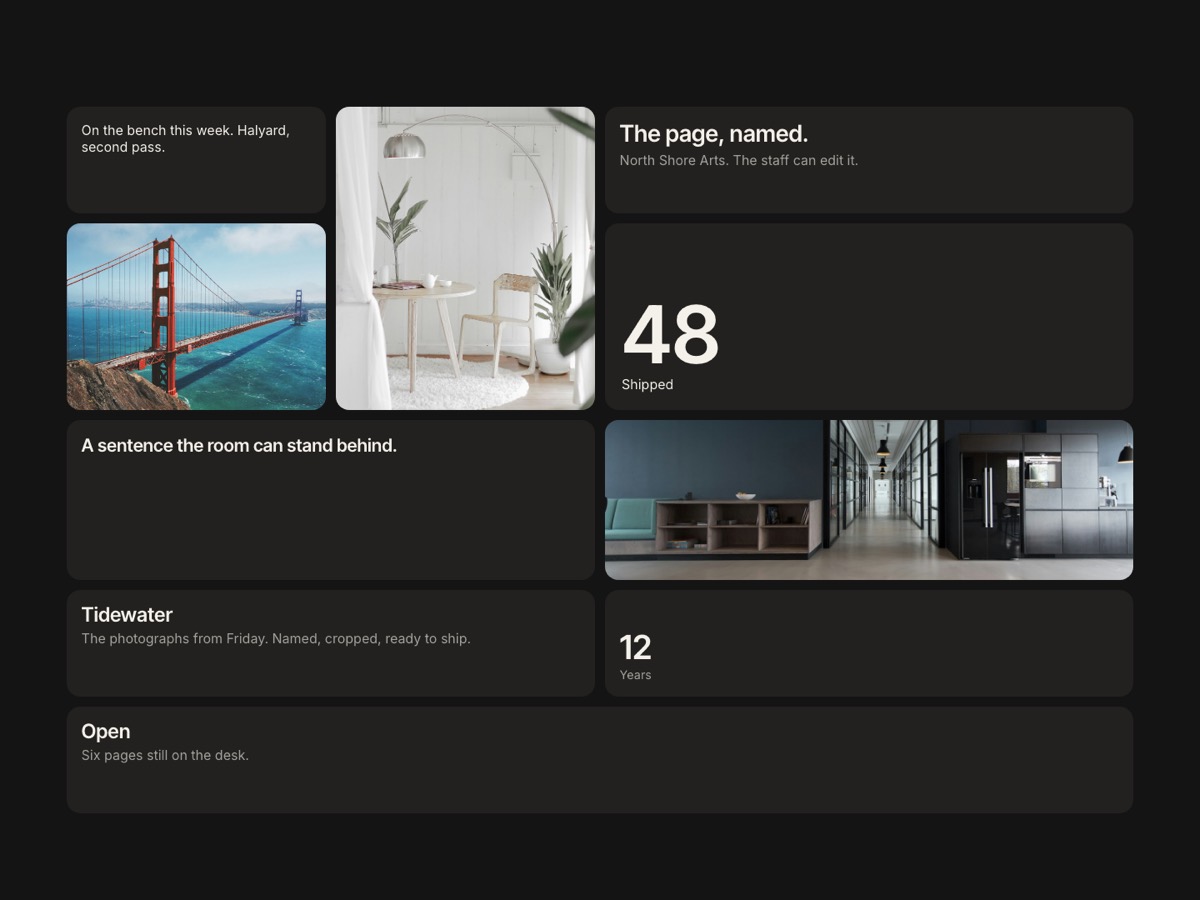The width and height of the screenshot is (1200, 900).
Task: Click the 'Open' heading
Action: 106,732
